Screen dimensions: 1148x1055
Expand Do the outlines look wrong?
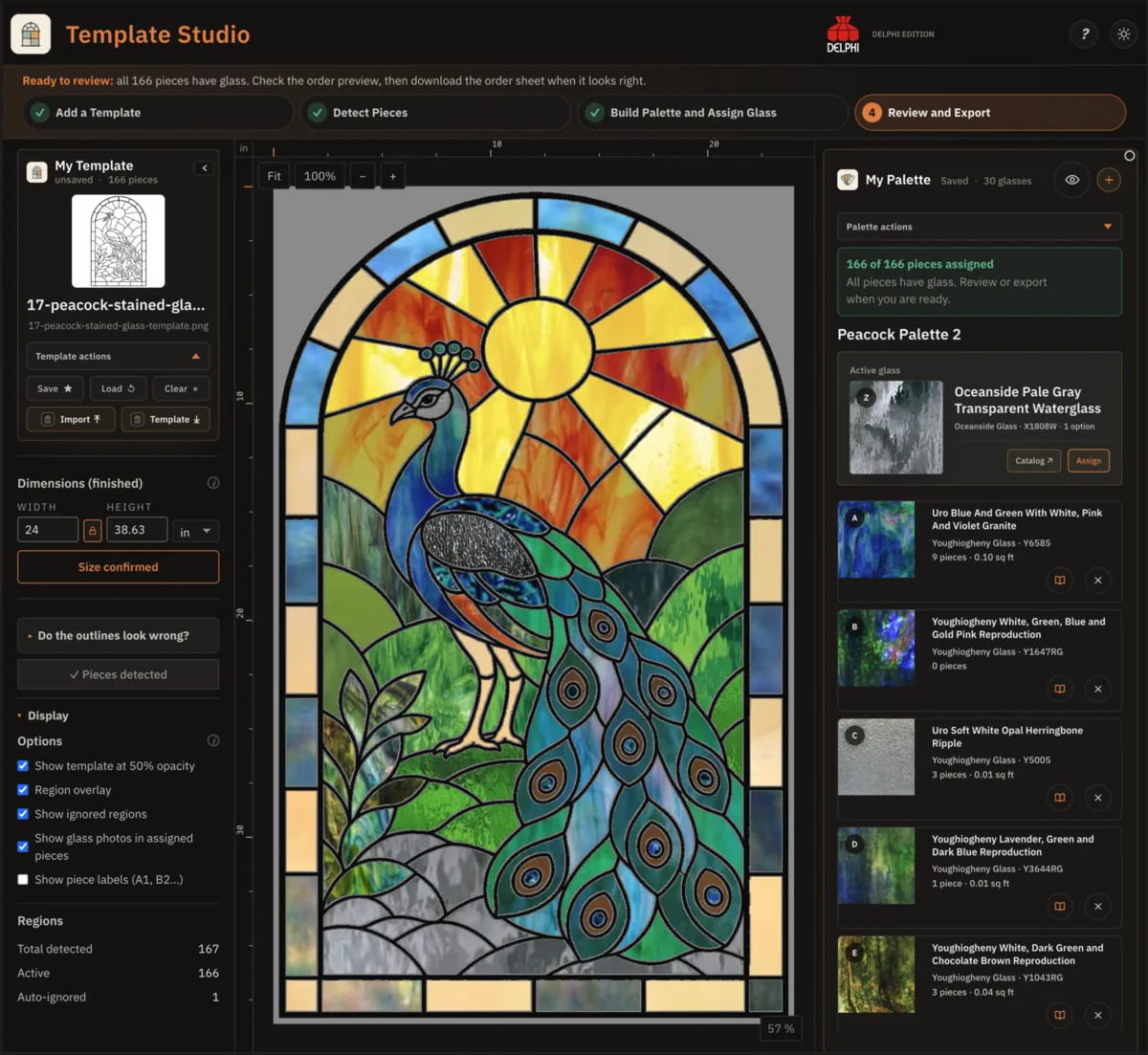click(118, 635)
